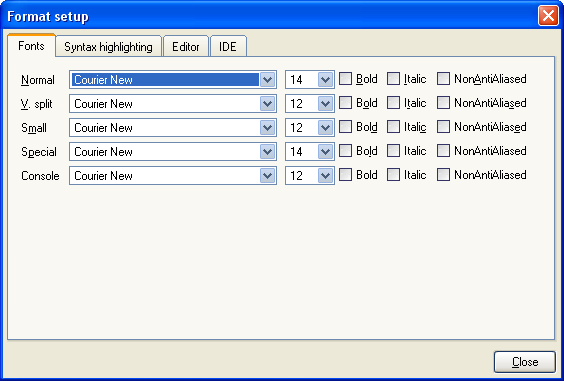Image resolution: width=564 pixels, height=381 pixels.
Task: Check NonAntiAliased for V. split font
Action: point(443,103)
